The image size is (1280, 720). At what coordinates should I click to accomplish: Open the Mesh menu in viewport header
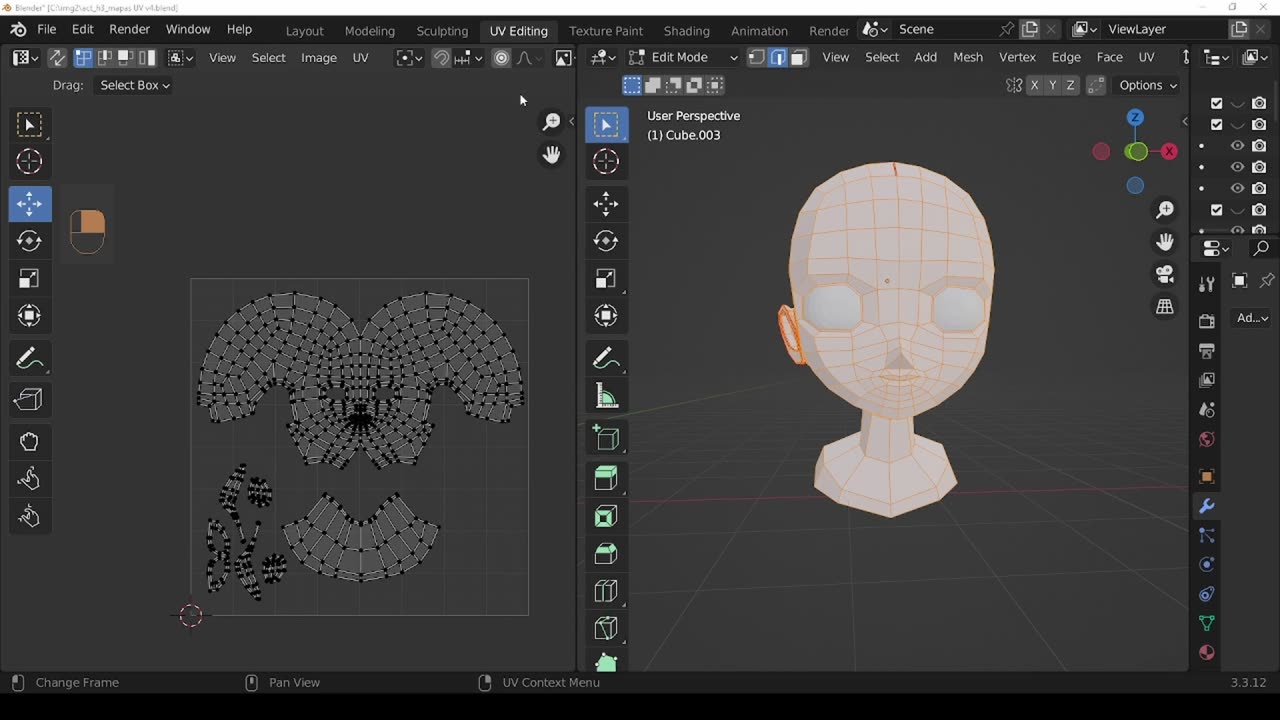(x=967, y=57)
